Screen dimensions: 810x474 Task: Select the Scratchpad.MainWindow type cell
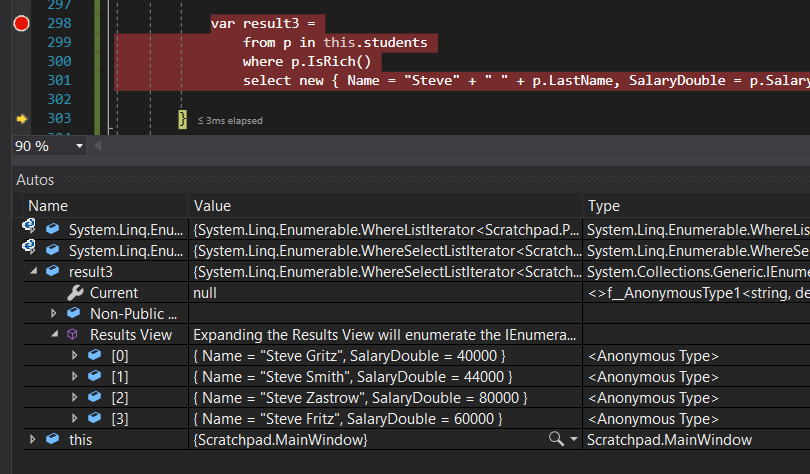tap(669, 440)
